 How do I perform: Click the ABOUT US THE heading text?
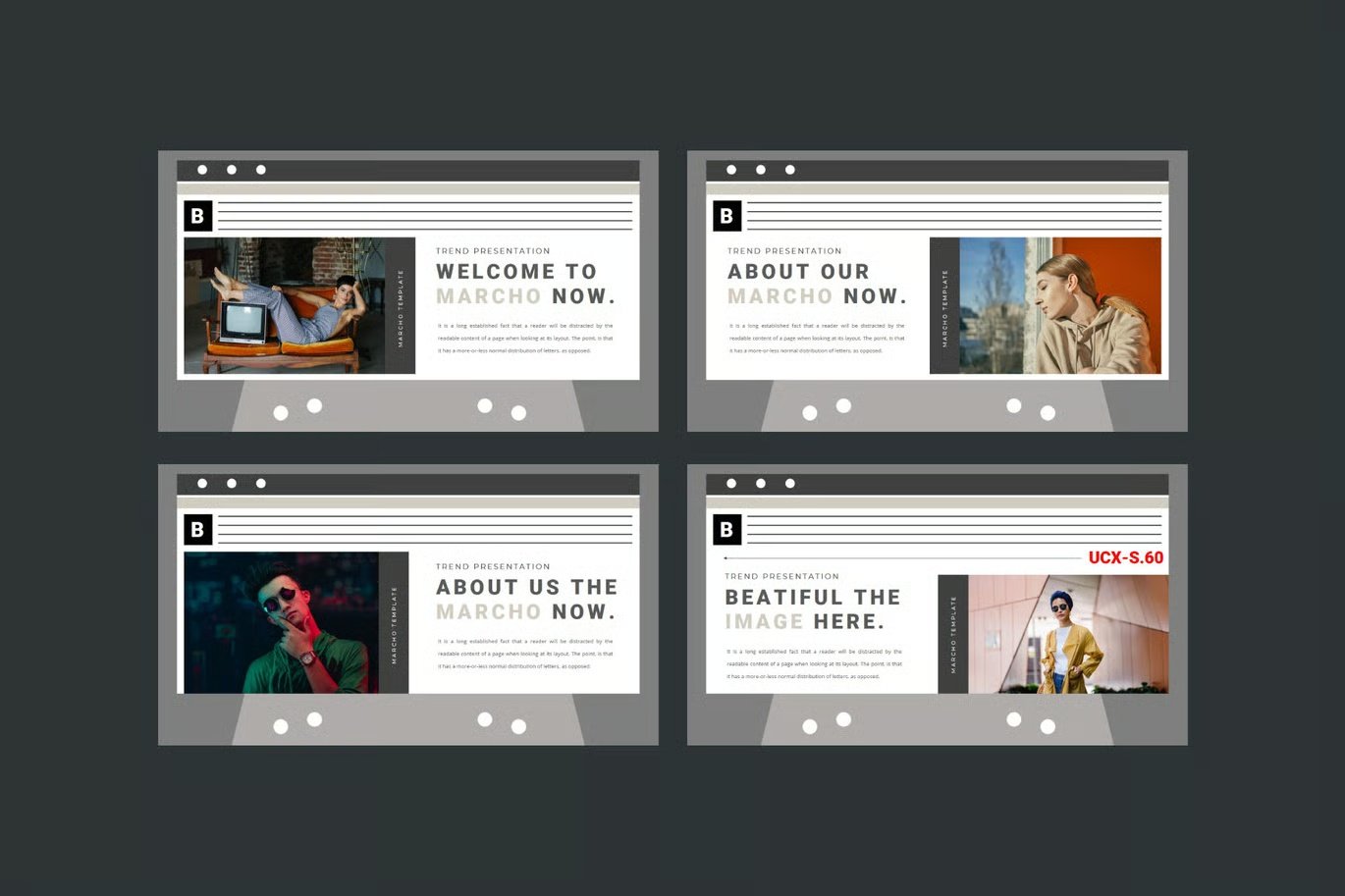527,587
